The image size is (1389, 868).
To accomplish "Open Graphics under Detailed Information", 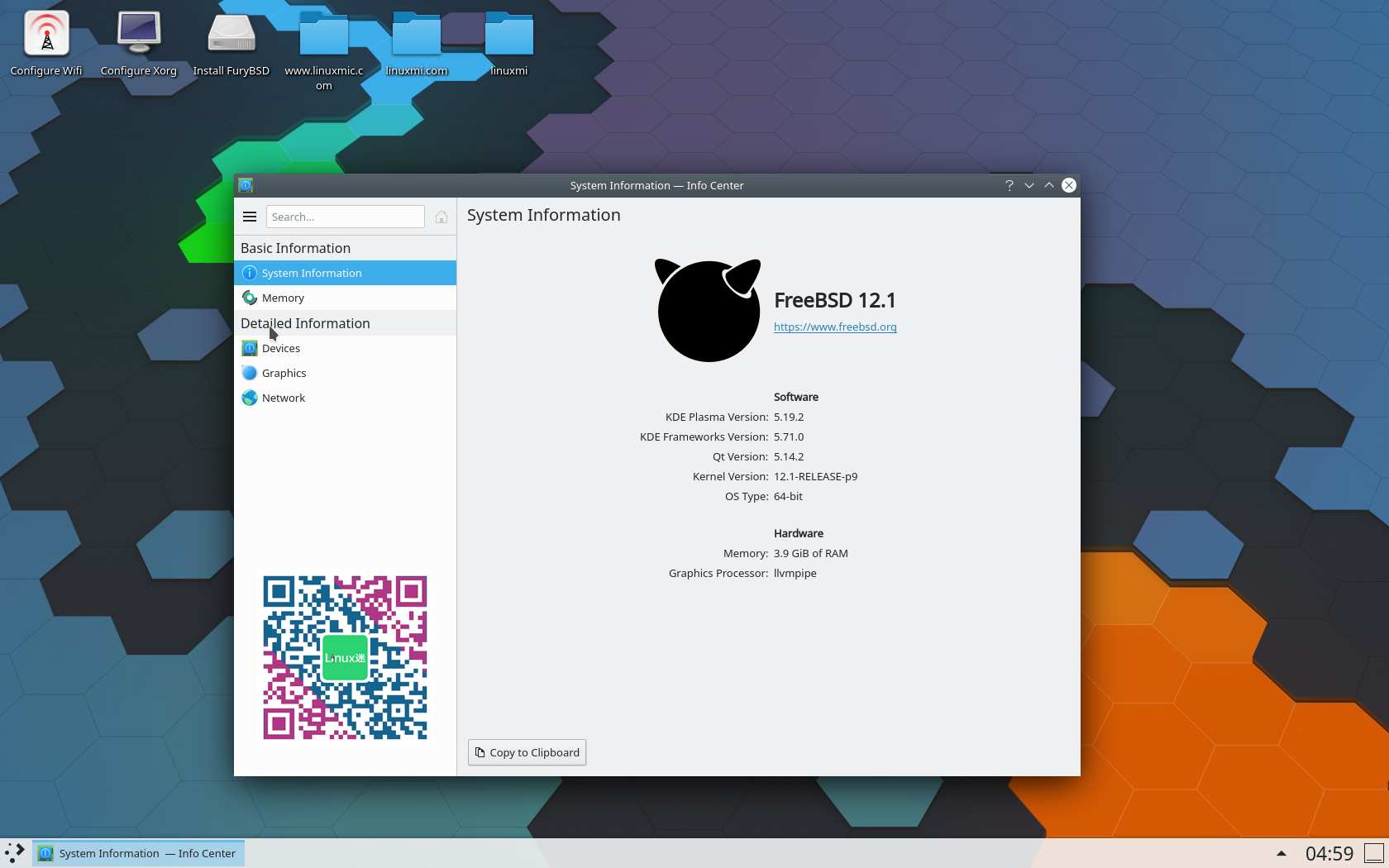I will pos(345,373).
